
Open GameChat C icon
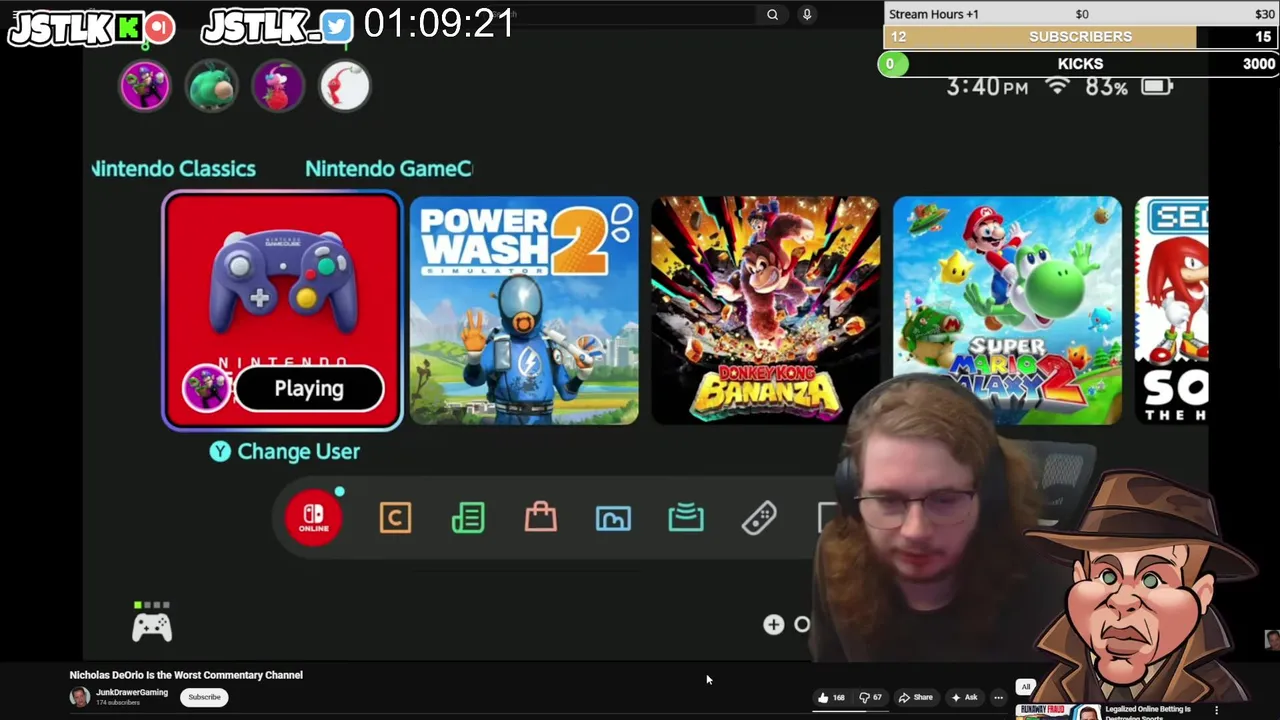pyautogui.click(x=395, y=518)
